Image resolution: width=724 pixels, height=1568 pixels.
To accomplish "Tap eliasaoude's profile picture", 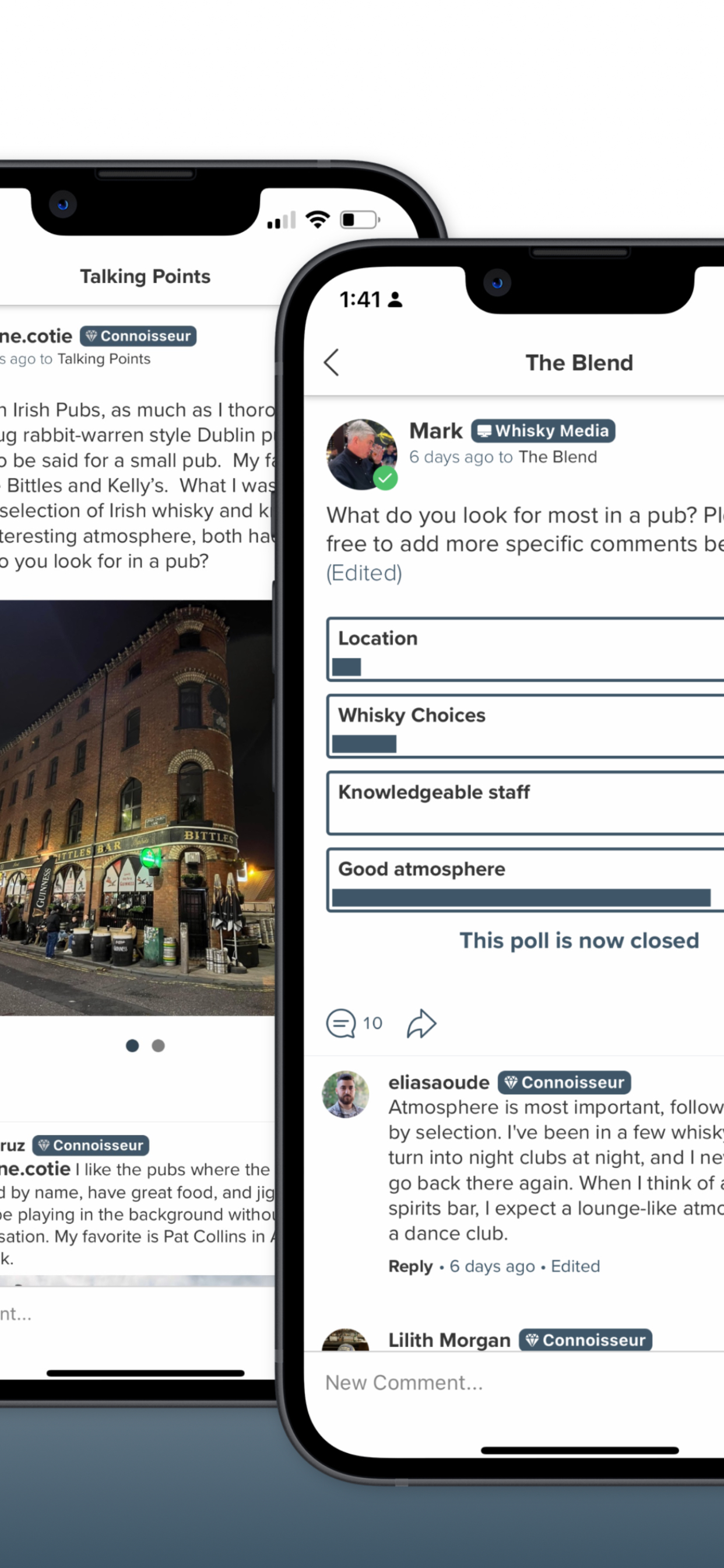I will (x=345, y=1094).
